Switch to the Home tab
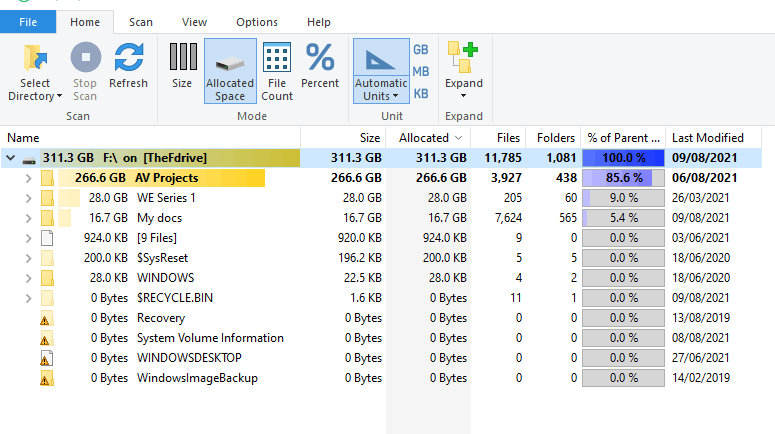Viewport: 775px width, 434px height. click(x=85, y=22)
